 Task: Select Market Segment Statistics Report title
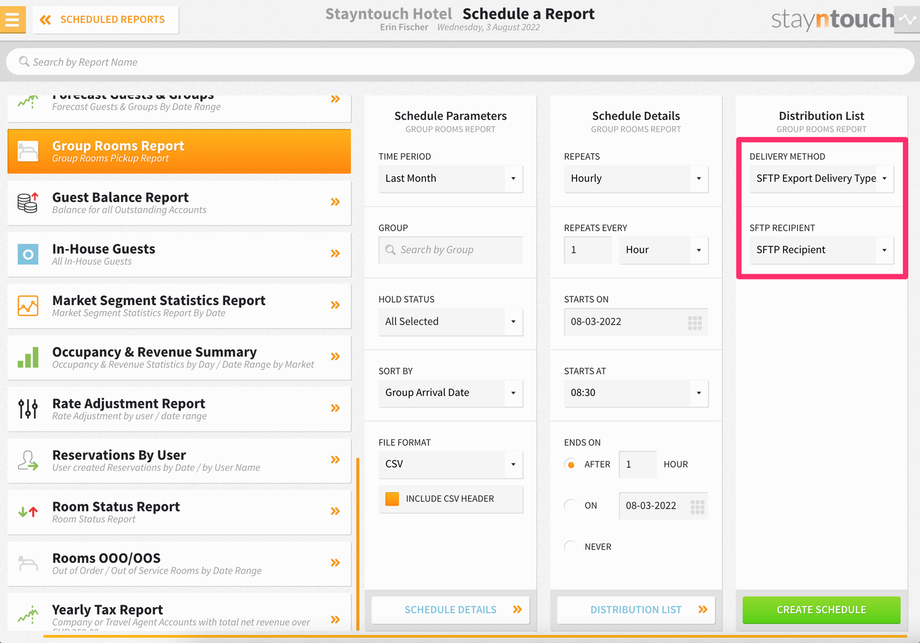(x=159, y=300)
